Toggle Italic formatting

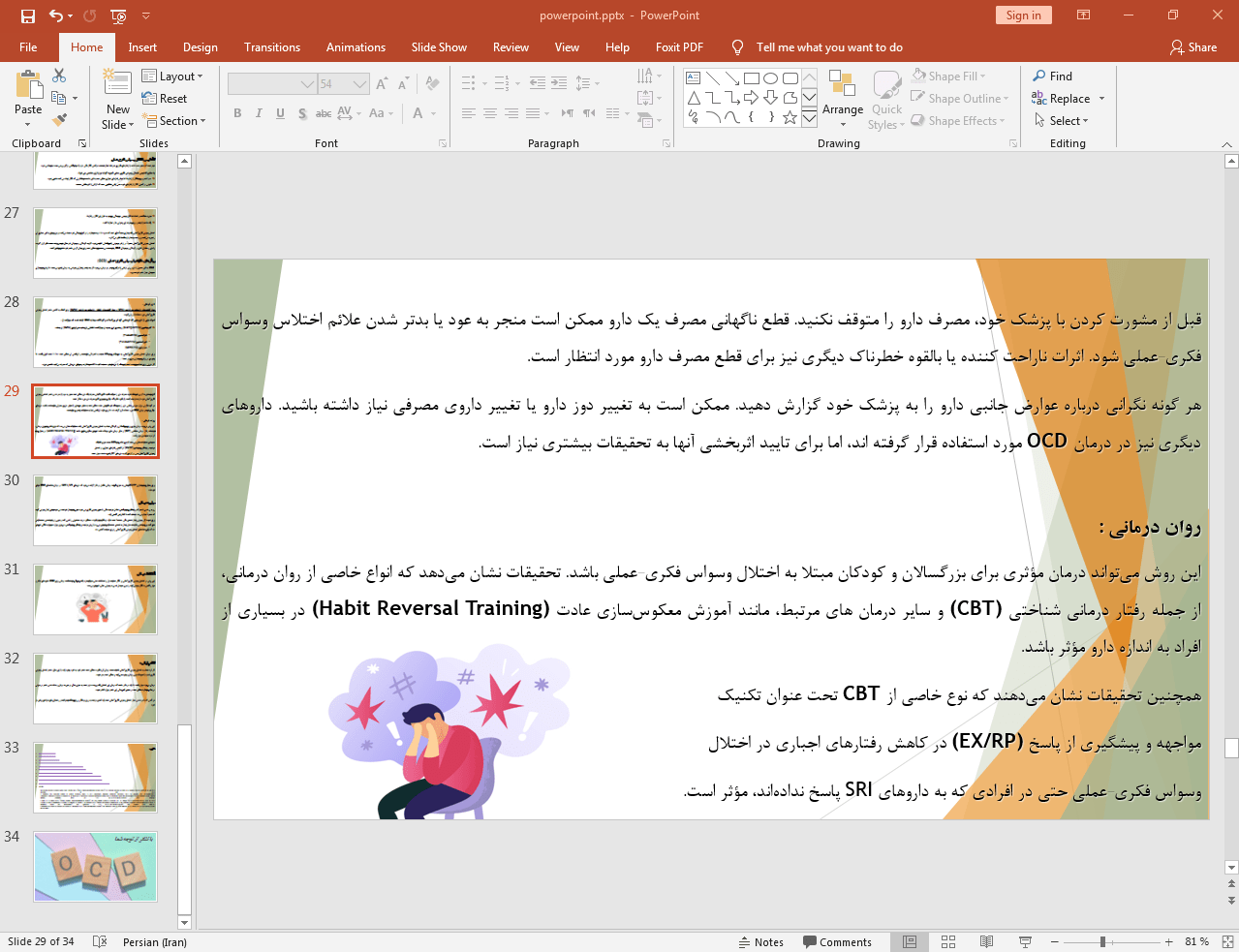(259, 113)
